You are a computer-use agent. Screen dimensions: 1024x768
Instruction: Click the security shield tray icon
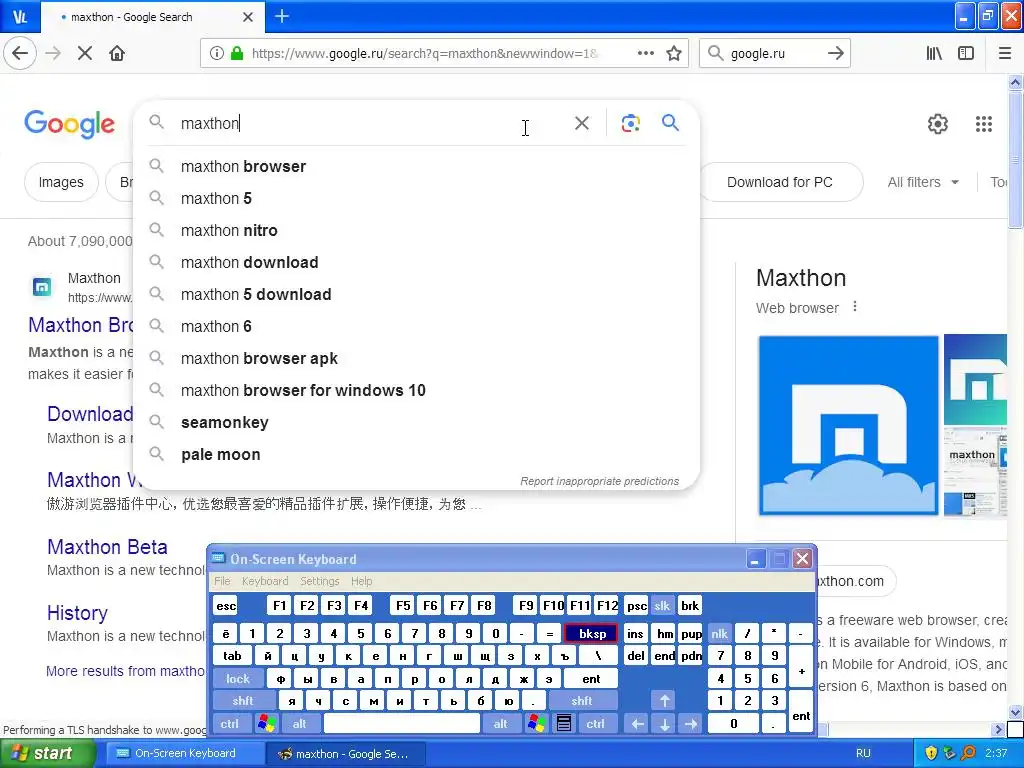pyautogui.click(x=931, y=753)
